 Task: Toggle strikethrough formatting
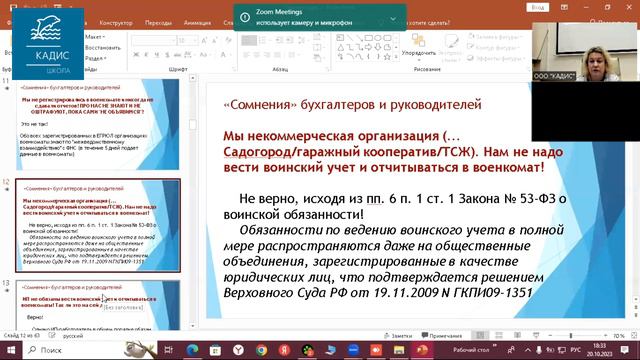(x=177, y=55)
